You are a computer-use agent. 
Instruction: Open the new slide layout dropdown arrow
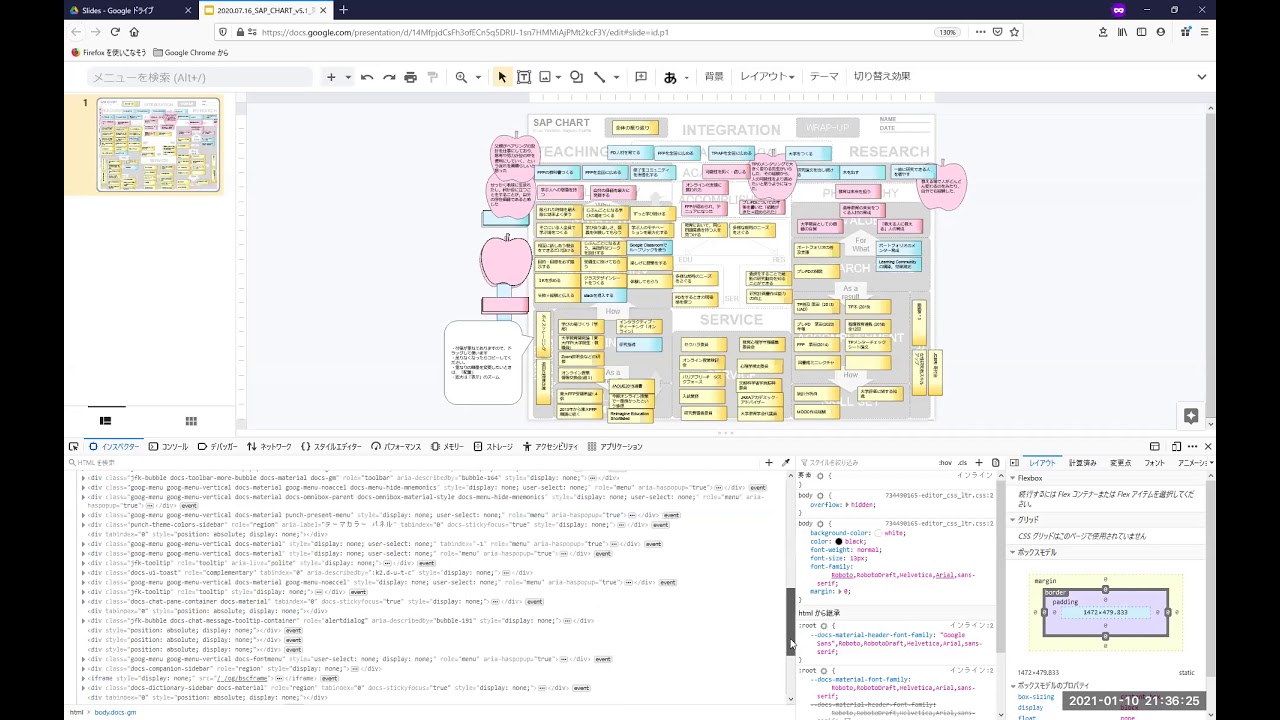348,77
